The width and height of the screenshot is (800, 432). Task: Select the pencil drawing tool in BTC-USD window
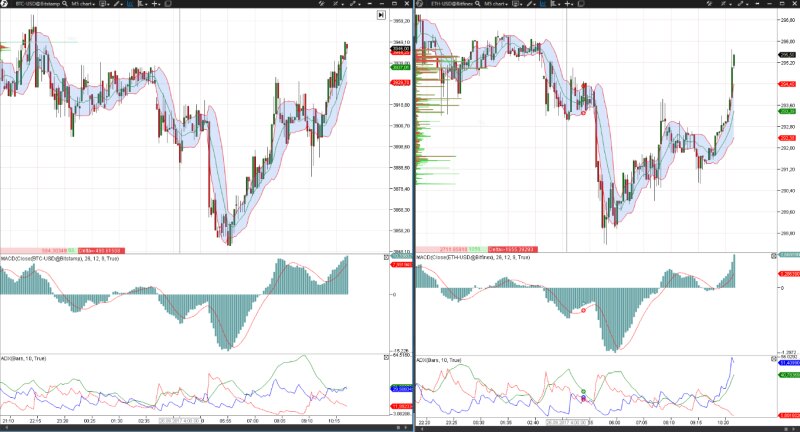pos(116,4)
